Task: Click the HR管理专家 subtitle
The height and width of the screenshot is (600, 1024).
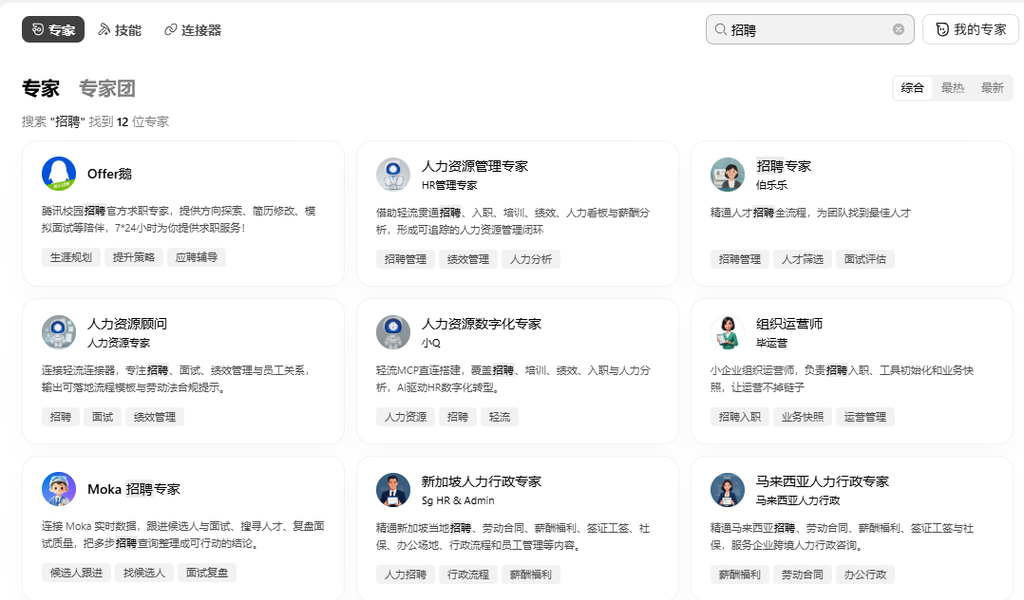Action: [x=449, y=185]
